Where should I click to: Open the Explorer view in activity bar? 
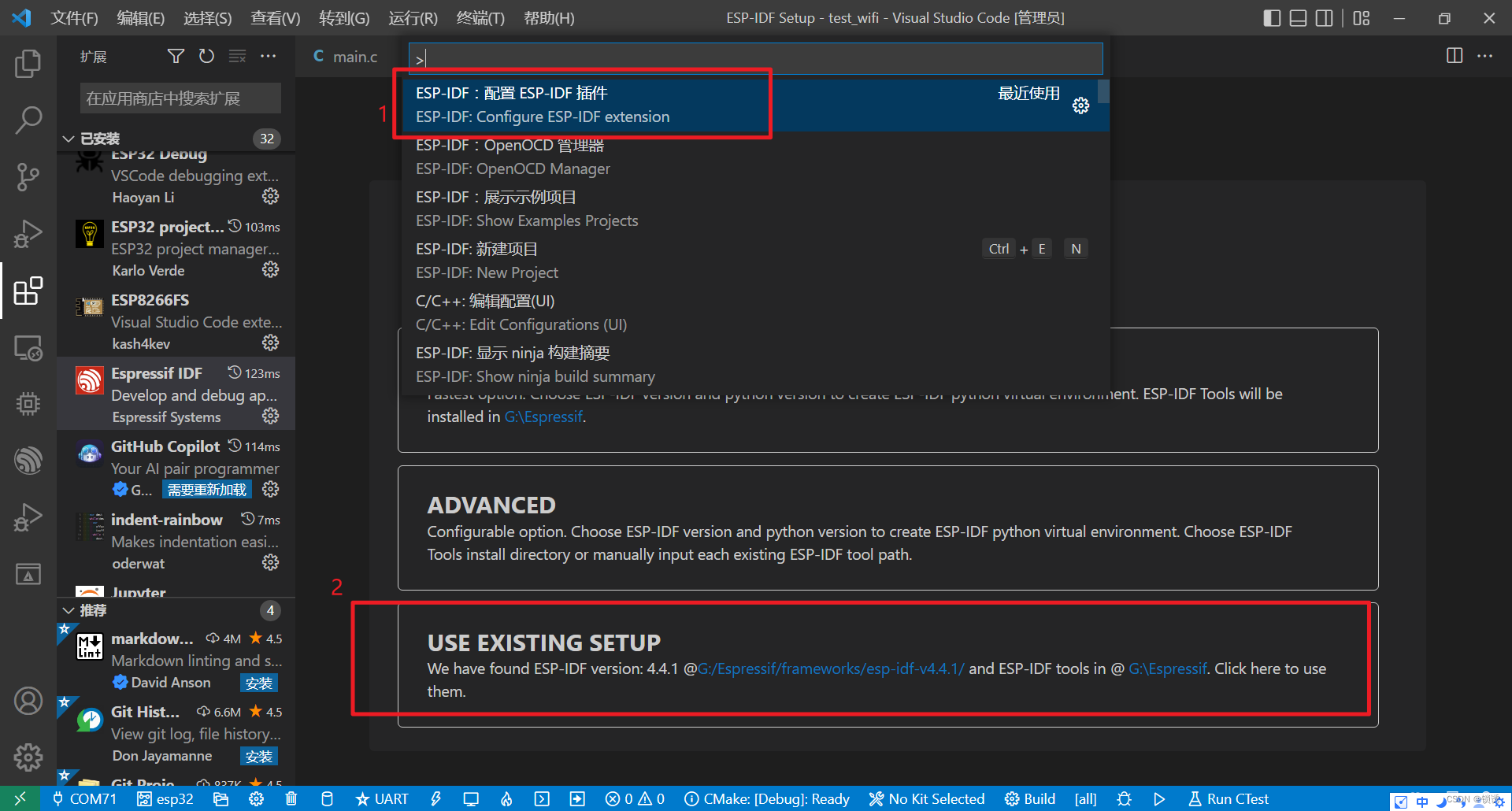(28, 63)
